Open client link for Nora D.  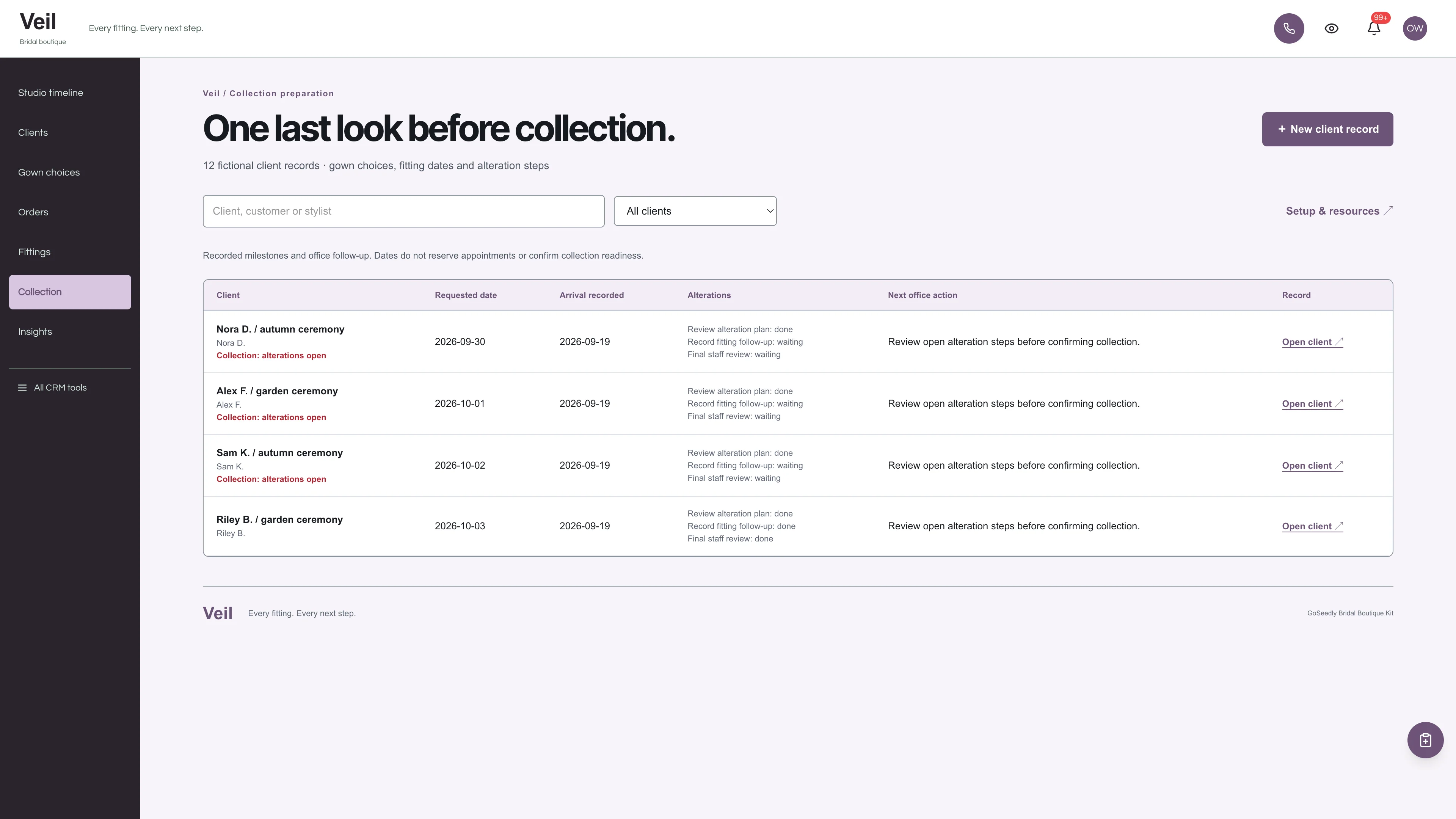[x=1312, y=342]
